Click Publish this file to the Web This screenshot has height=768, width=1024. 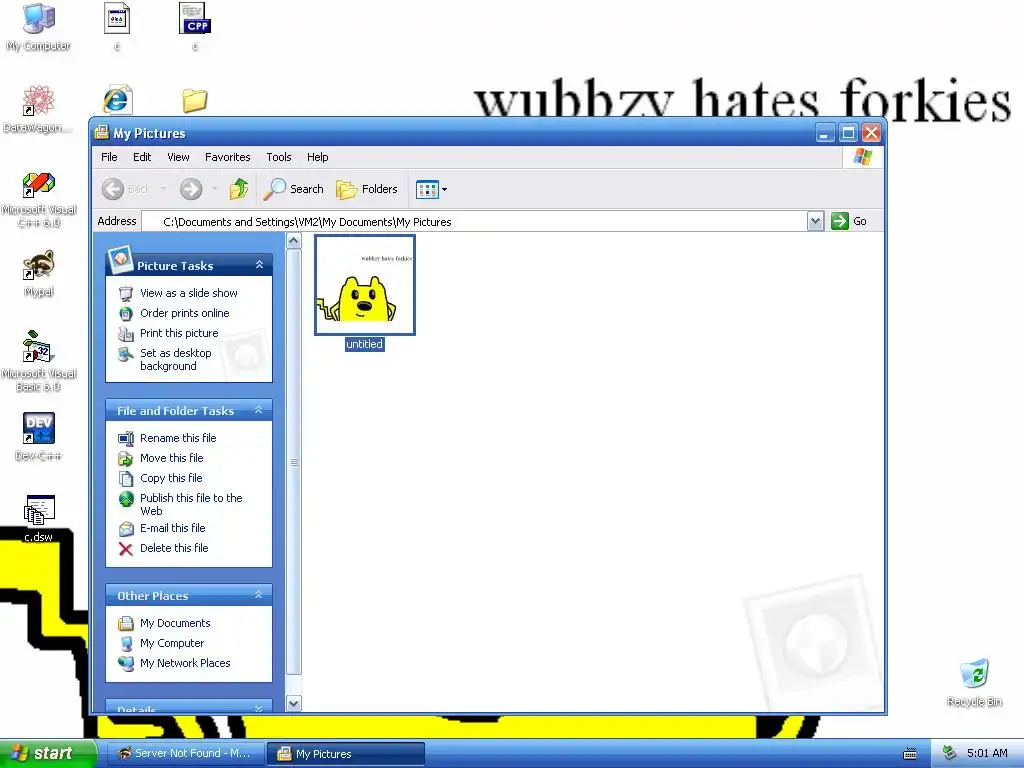coord(191,504)
